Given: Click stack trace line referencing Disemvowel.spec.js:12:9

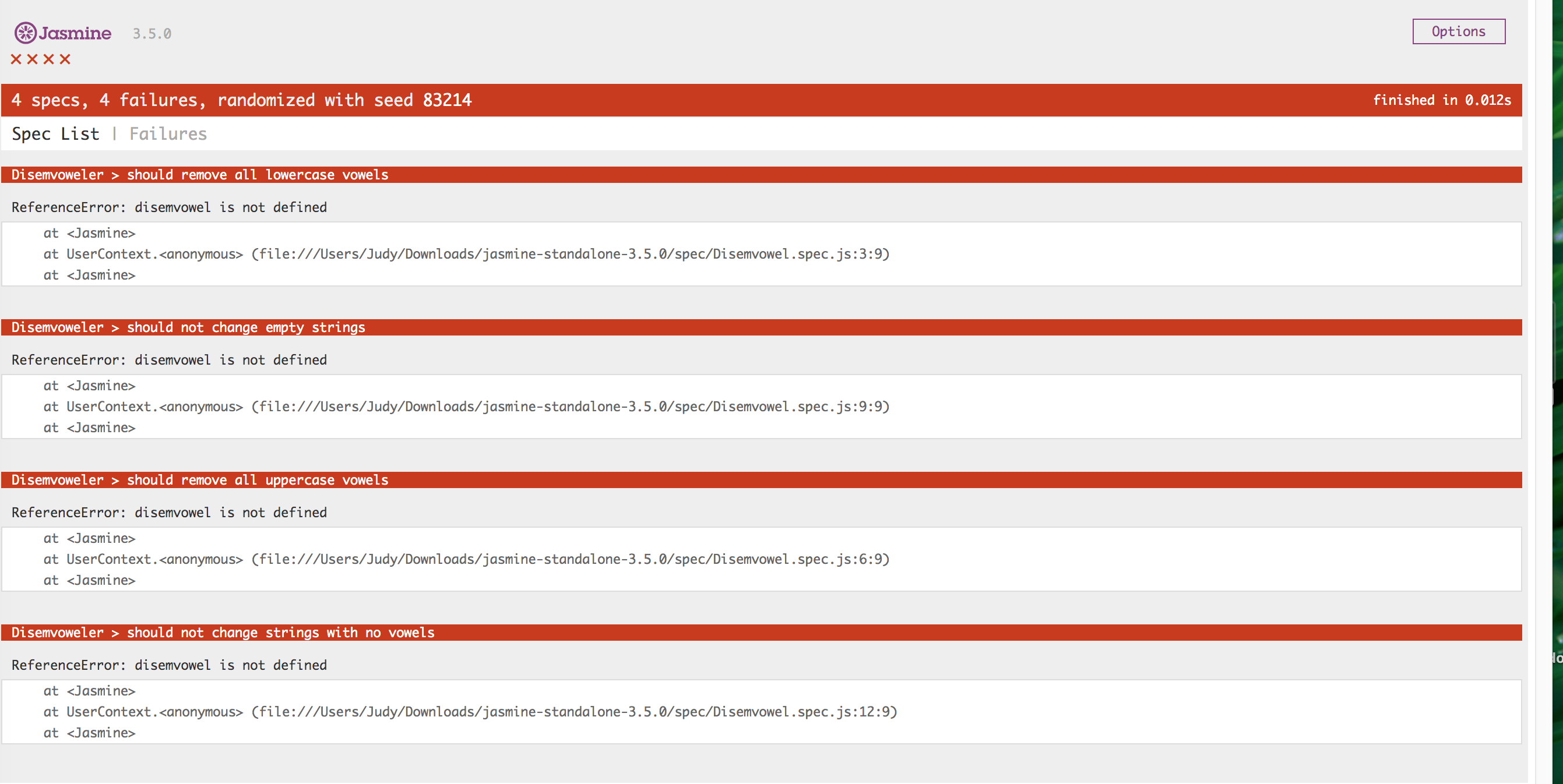Looking at the screenshot, I should (x=470, y=711).
